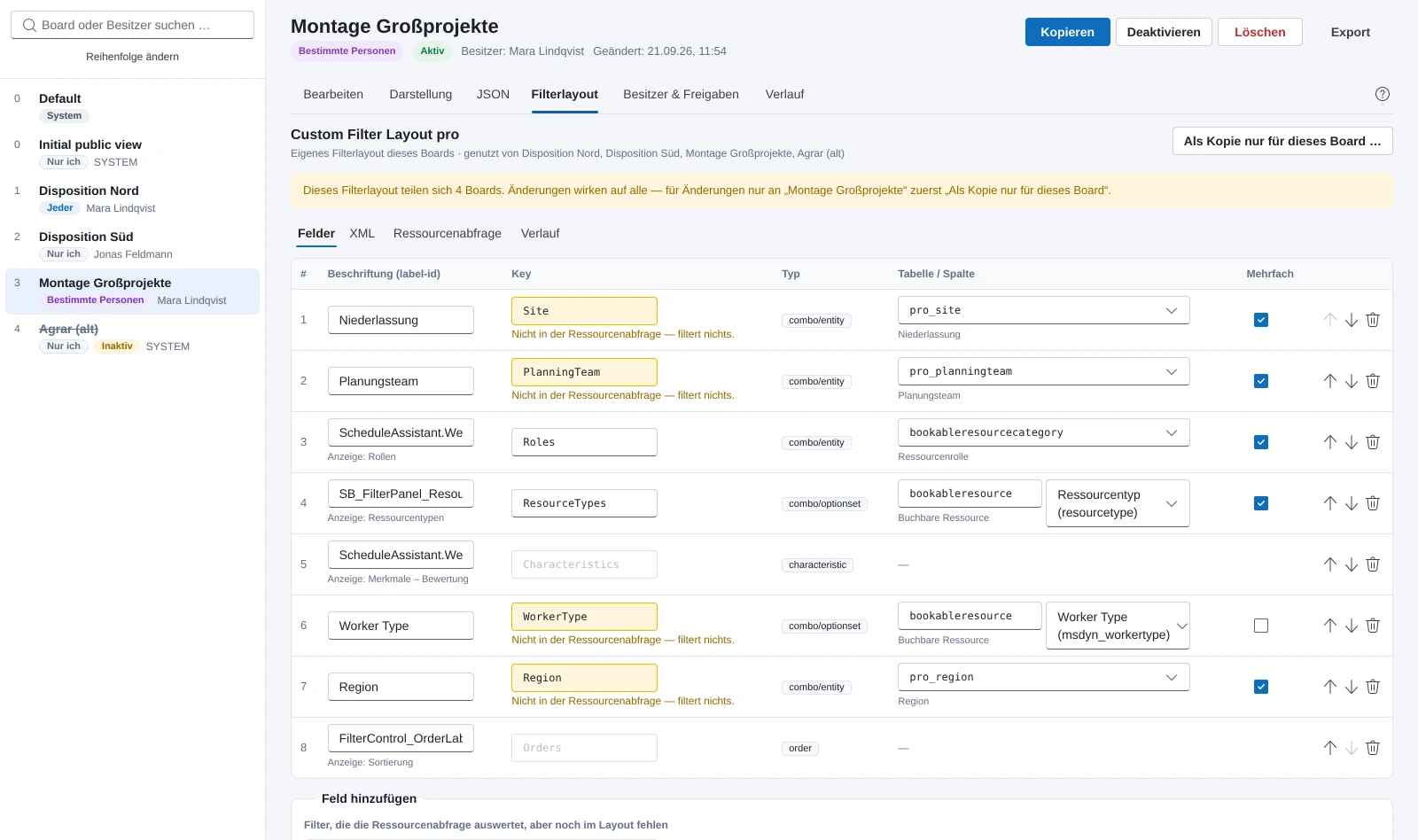
Task: Move the ResourceTypes row down
Action: tap(1351, 503)
